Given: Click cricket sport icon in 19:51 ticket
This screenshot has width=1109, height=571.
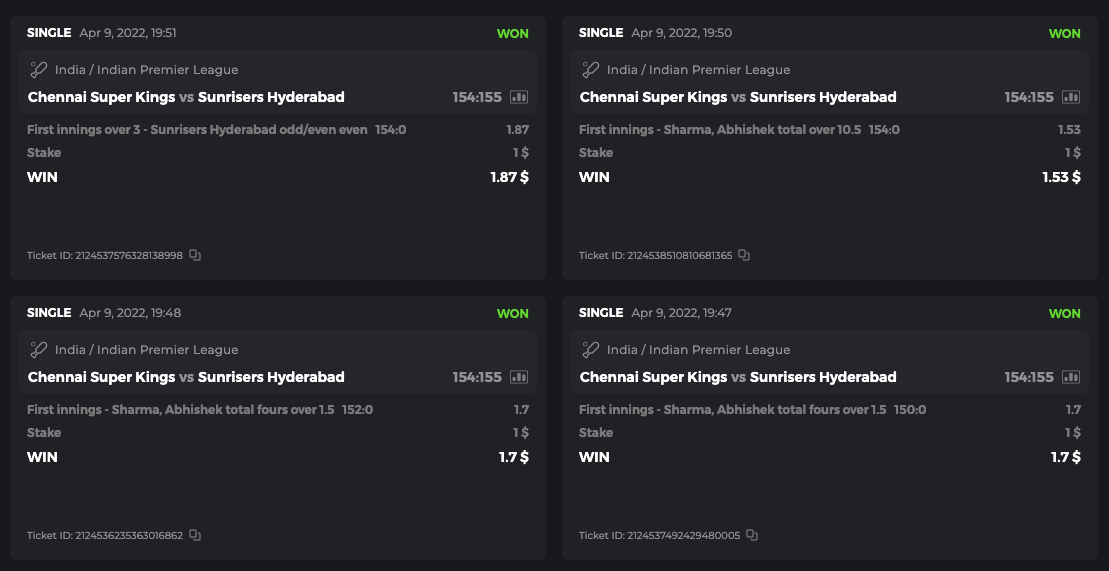Looking at the screenshot, I should 39,70.
